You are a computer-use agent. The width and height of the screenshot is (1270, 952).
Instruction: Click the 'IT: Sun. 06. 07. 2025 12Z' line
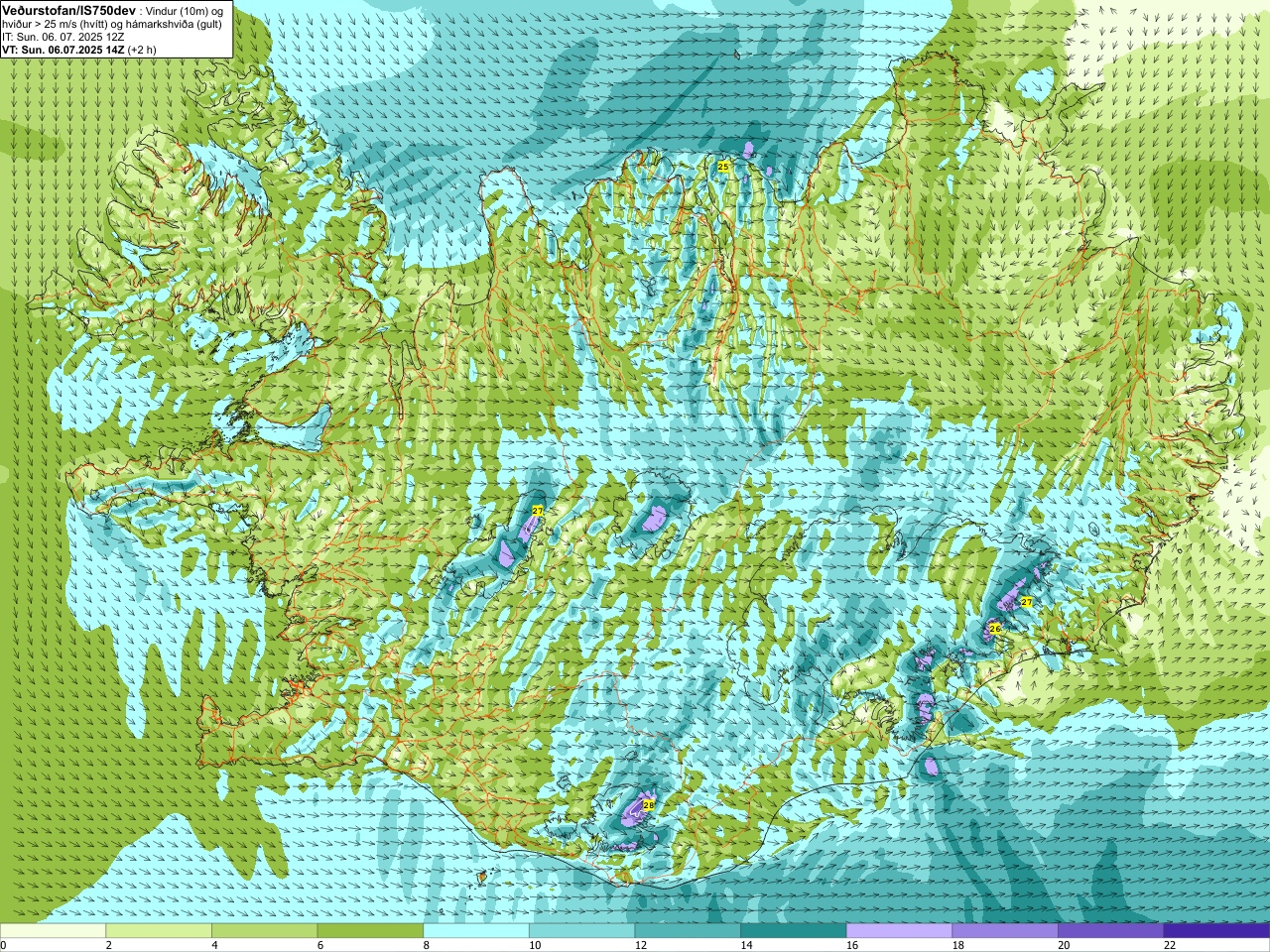[63, 37]
